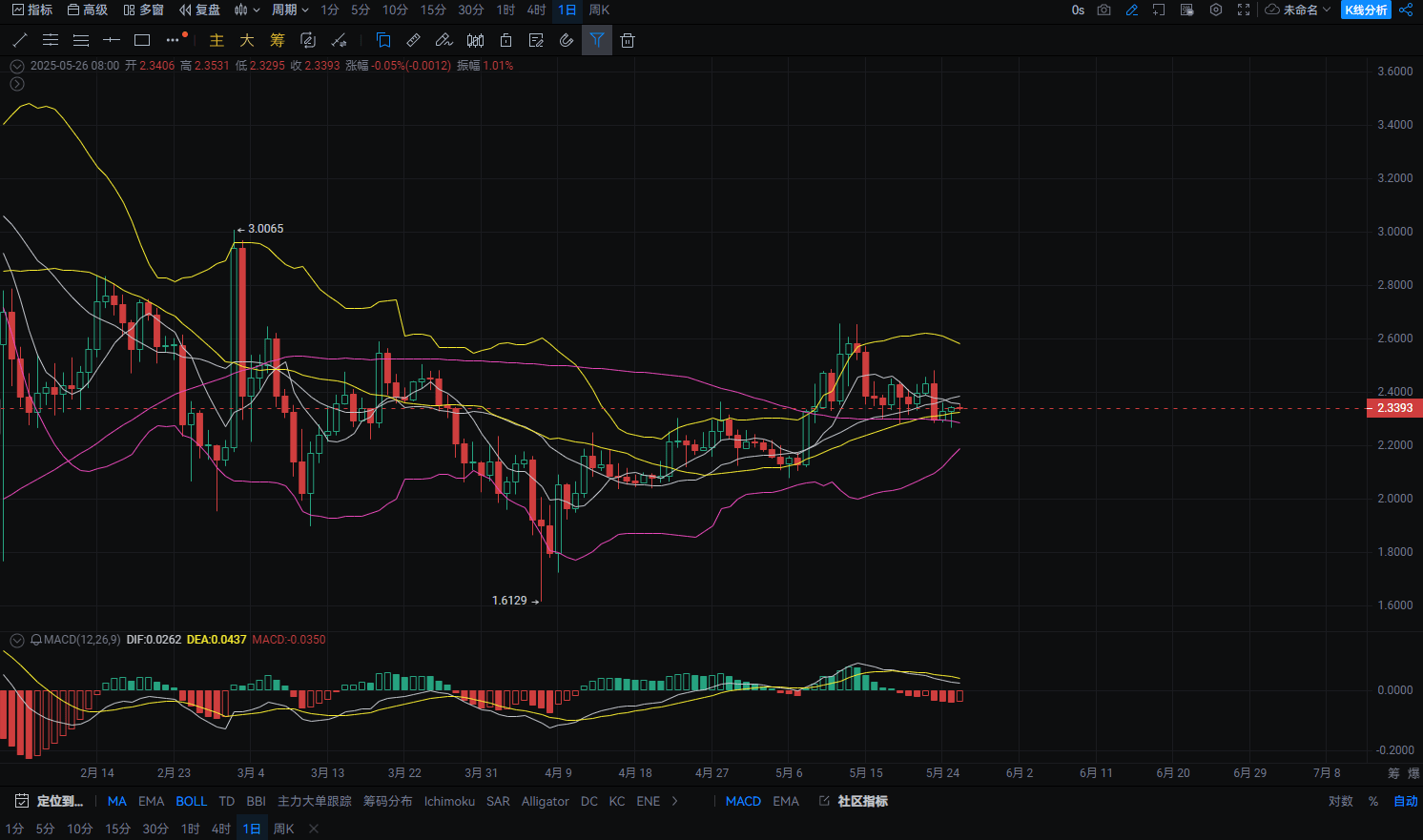
Task: Open chart settings hexagon icon
Action: (1215, 10)
